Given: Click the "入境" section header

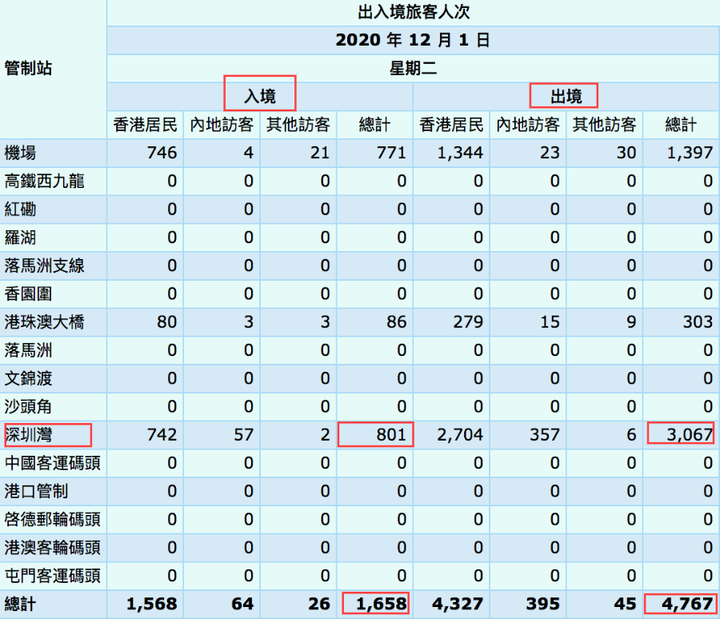Looking at the screenshot, I should (259, 96).
